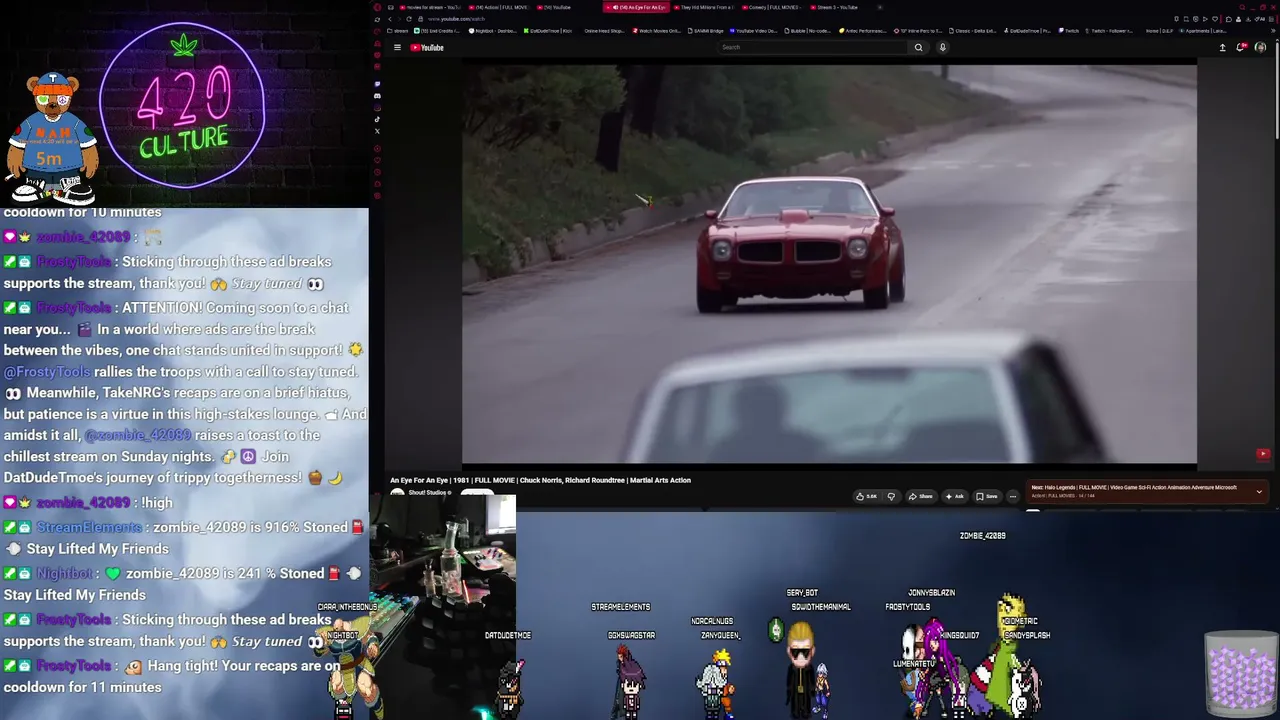Image resolution: width=1280 pixels, height=720 pixels.
Task: Share the An Eye For An Eye video
Action: pyautogui.click(x=921, y=496)
